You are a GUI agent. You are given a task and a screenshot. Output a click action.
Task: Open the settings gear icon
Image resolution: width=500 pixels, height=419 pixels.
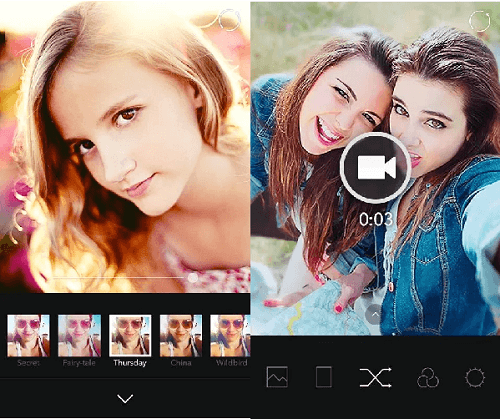click(475, 377)
